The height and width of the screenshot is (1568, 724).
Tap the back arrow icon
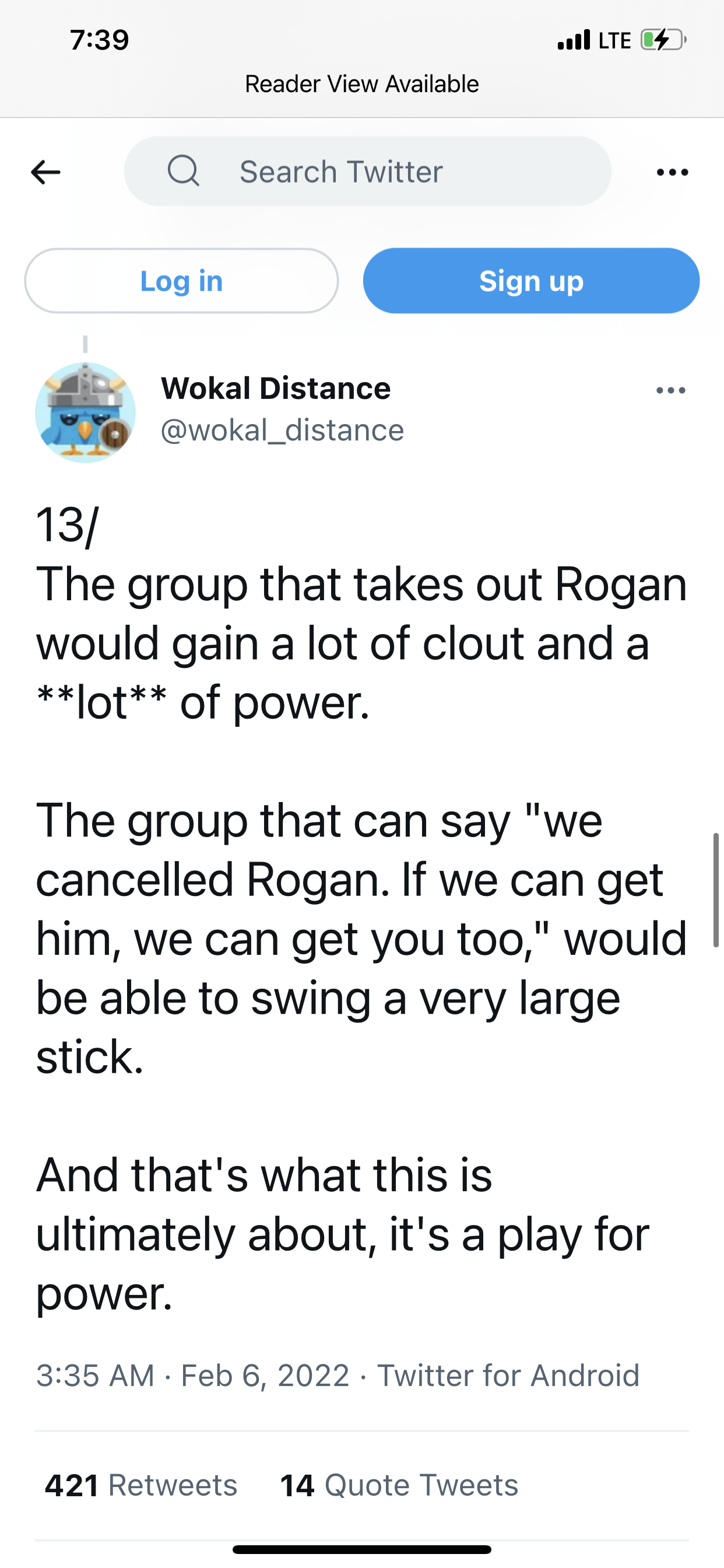point(45,172)
